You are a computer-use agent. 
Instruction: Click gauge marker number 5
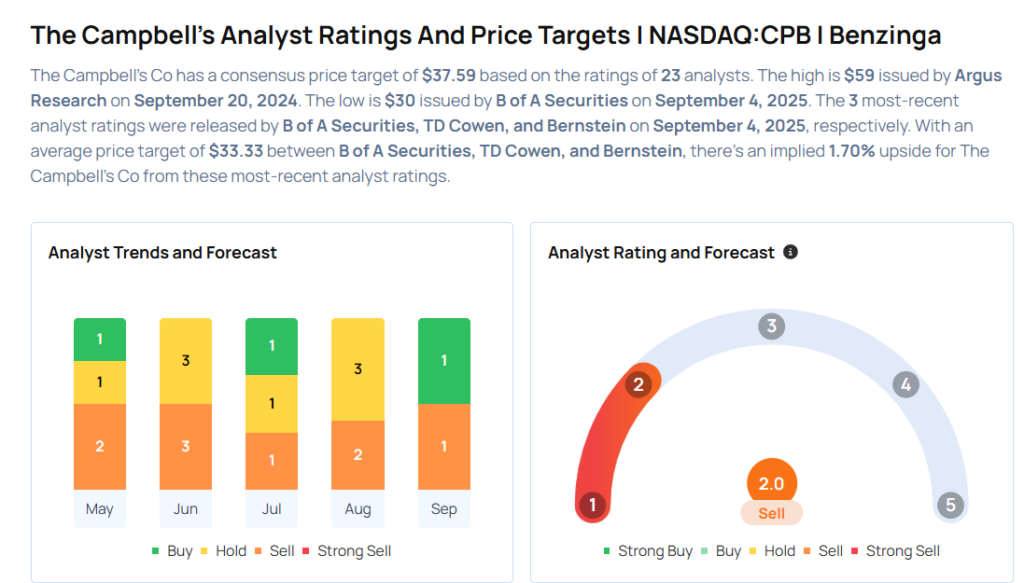point(950,505)
